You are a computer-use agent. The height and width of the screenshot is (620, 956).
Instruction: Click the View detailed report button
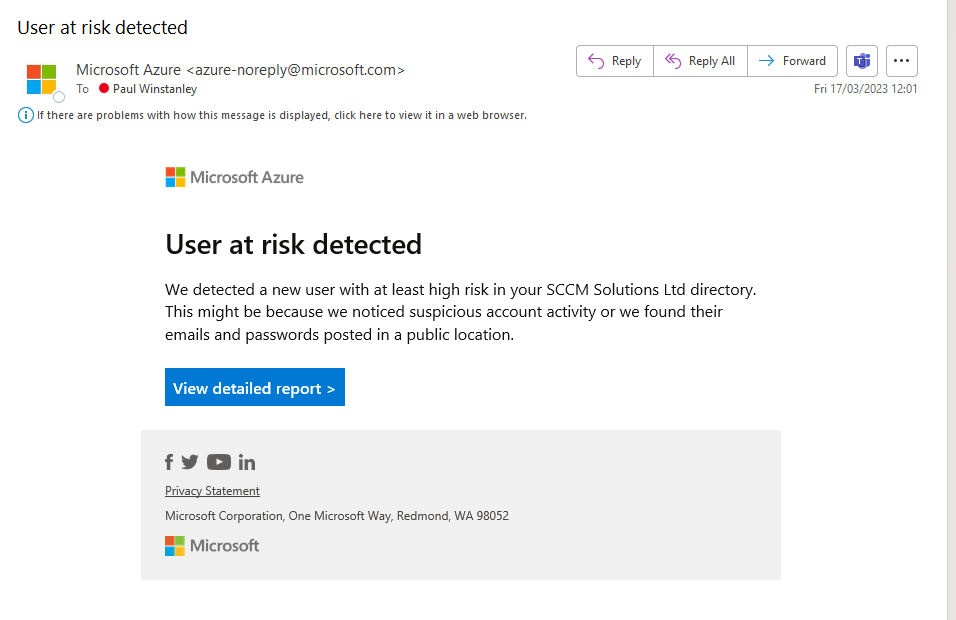[x=254, y=388]
